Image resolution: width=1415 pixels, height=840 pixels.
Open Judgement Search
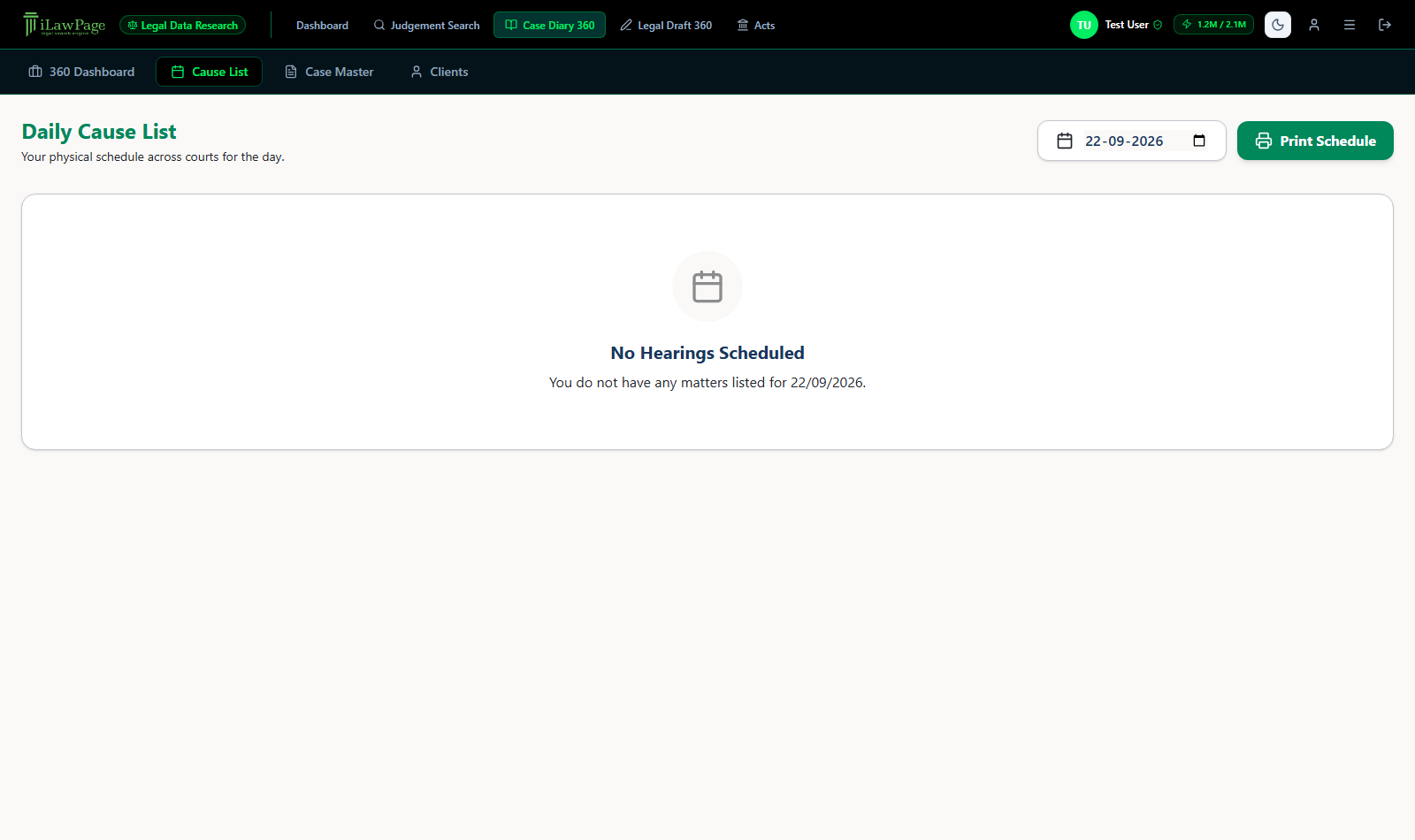click(x=426, y=26)
